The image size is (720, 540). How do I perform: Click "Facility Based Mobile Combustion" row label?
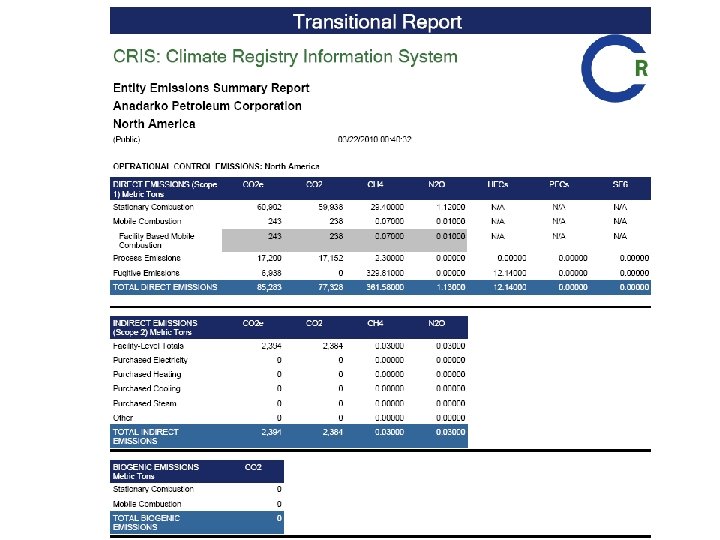157,241
